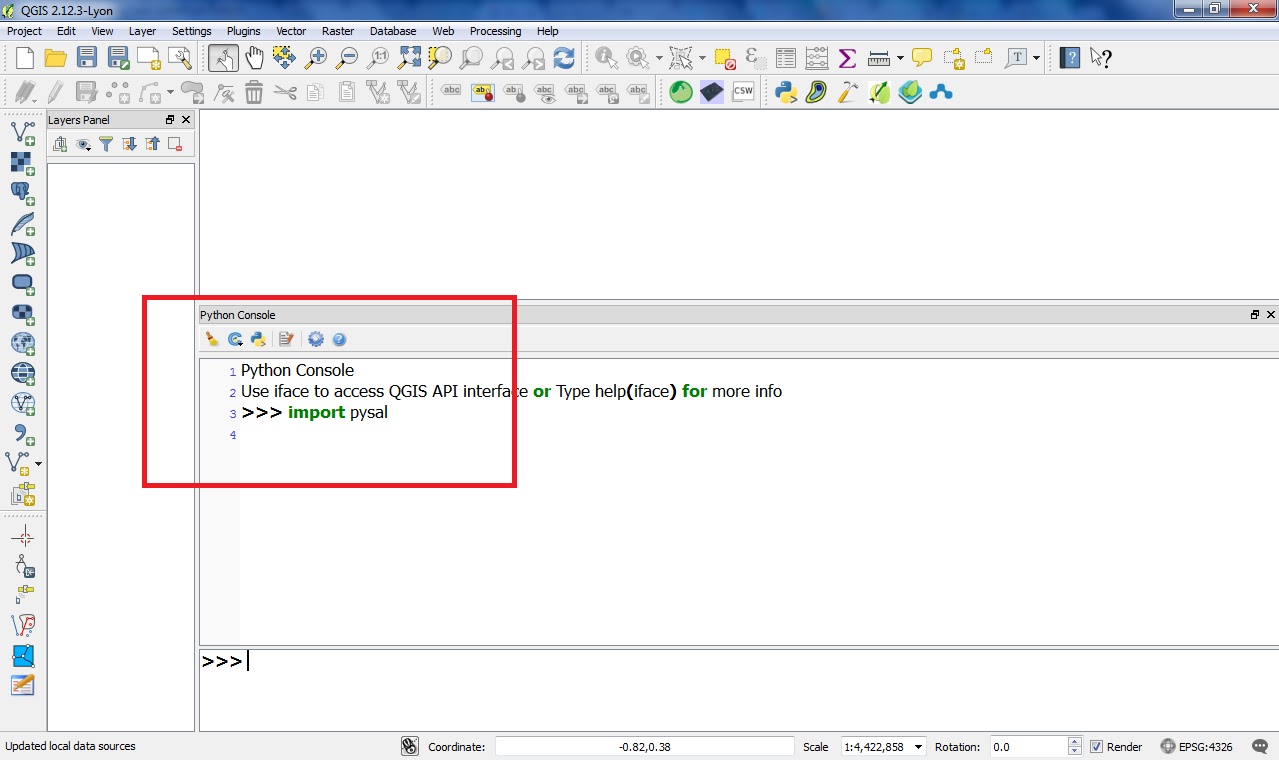Screen dimensions: 1279x760
Task: Click Add PostGIS Layer elephant icon
Action: (22, 193)
